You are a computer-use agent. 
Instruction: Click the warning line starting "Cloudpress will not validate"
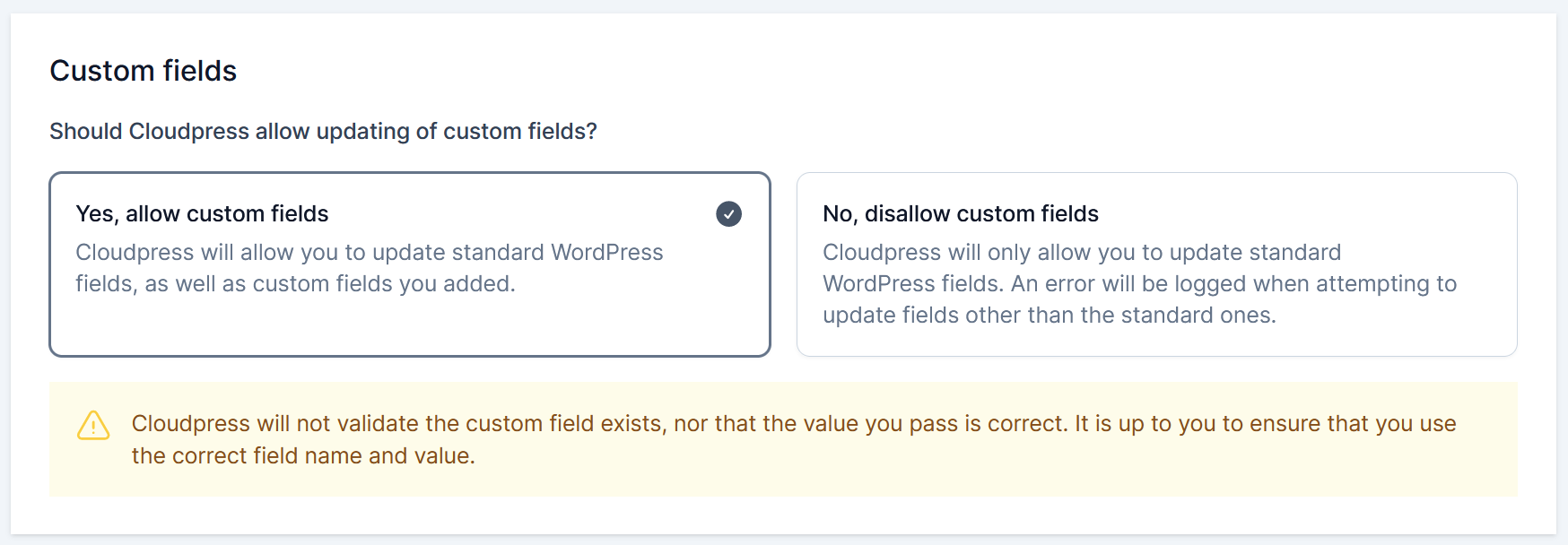coord(793,424)
